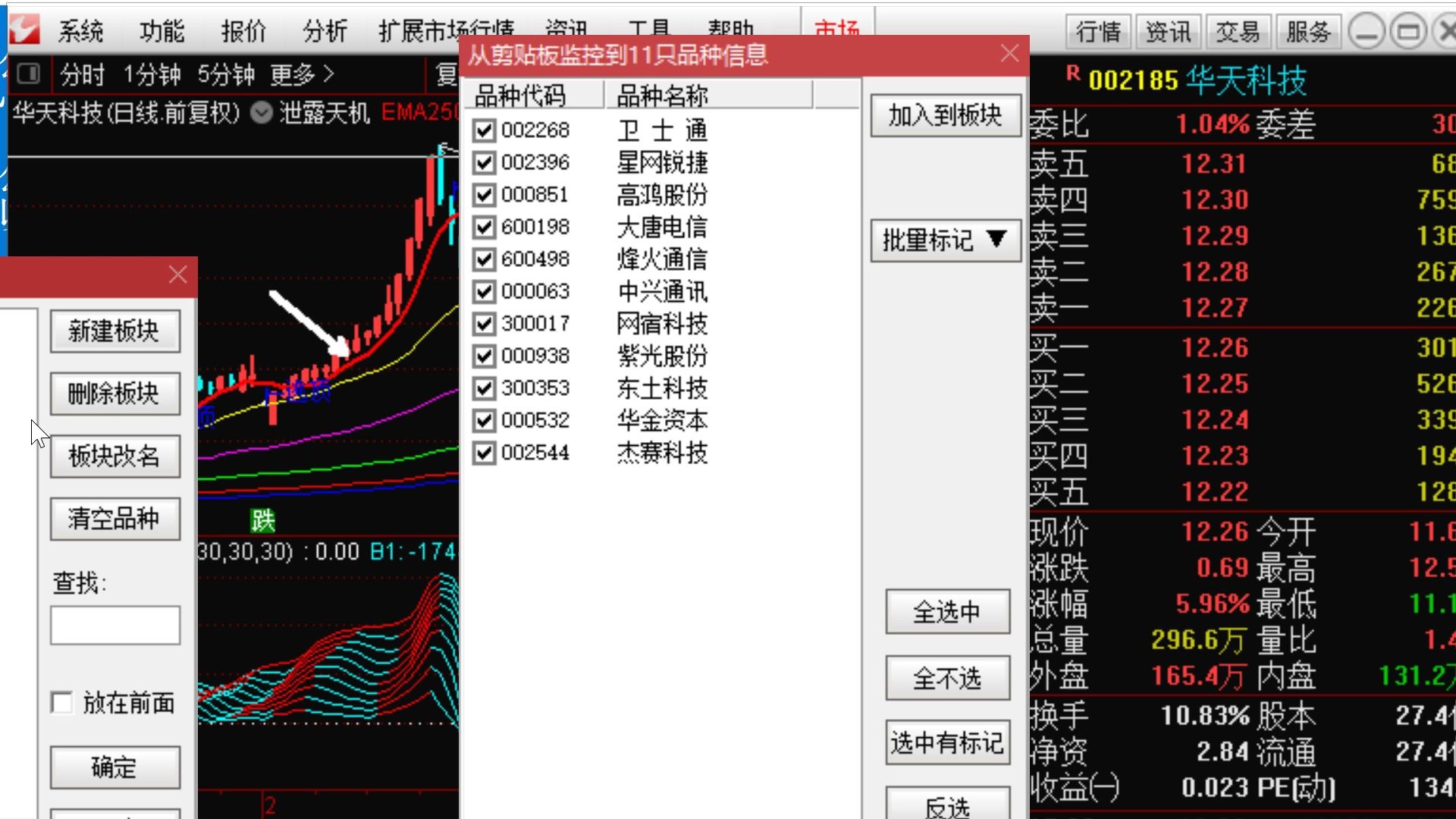Viewport: 1456px width, 819px height.
Task: Open the 批量标记 dropdown
Action: (x=946, y=240)
